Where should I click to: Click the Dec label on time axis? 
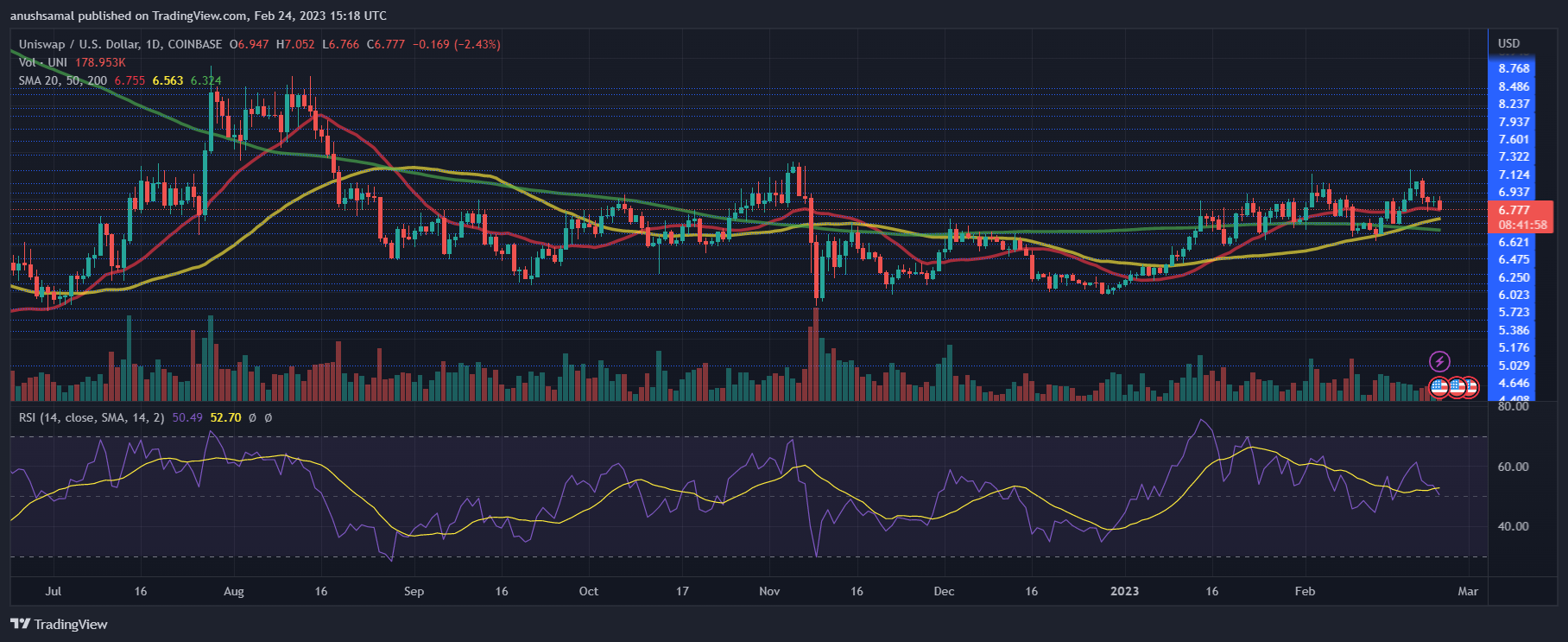[944, 591]
